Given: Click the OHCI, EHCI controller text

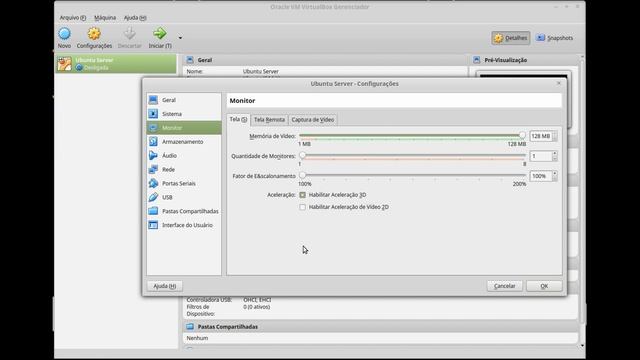Looking at the screenshot, I should [257, 300].
